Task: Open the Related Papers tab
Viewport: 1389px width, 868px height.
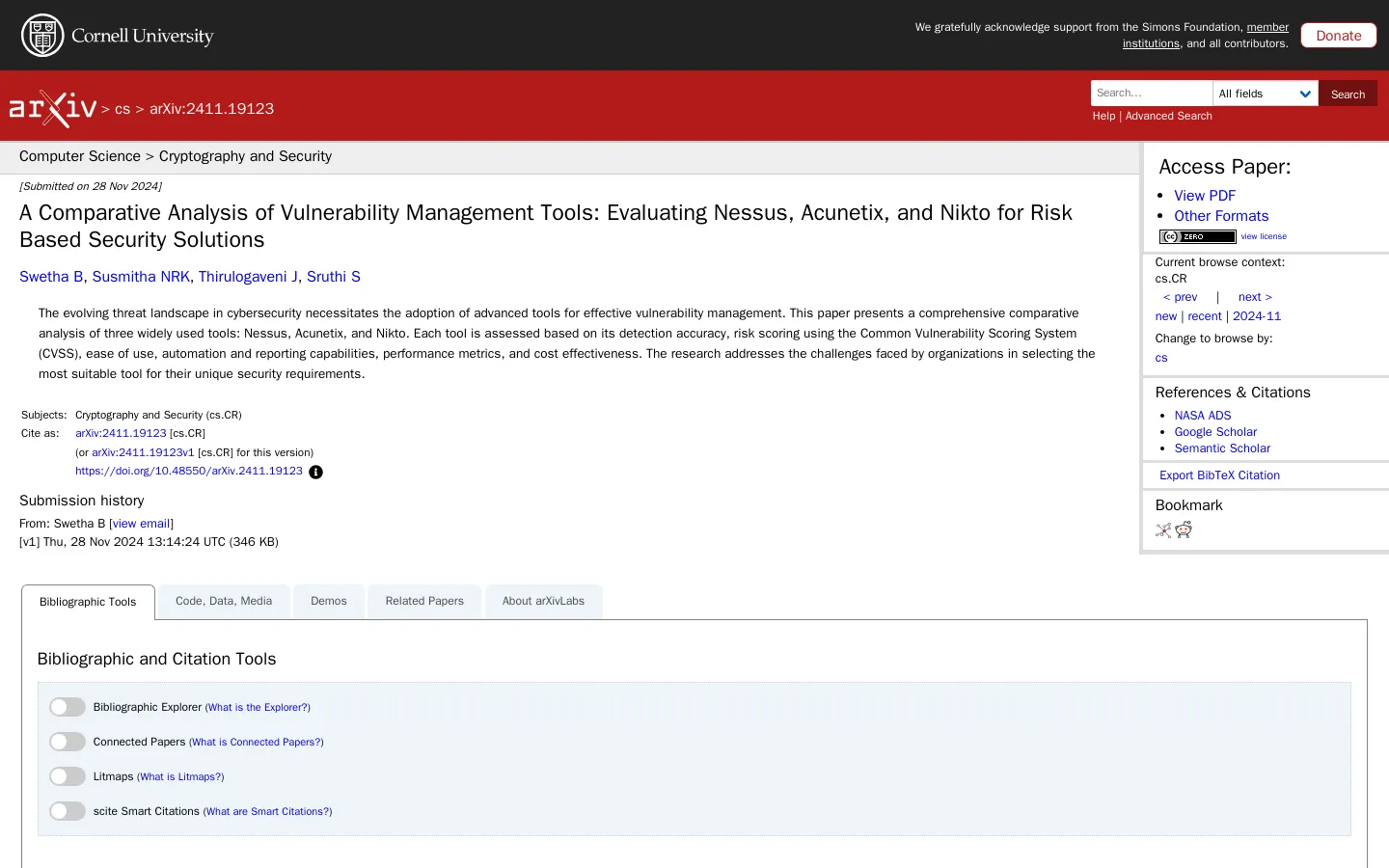Action: (x=424, y=601)
